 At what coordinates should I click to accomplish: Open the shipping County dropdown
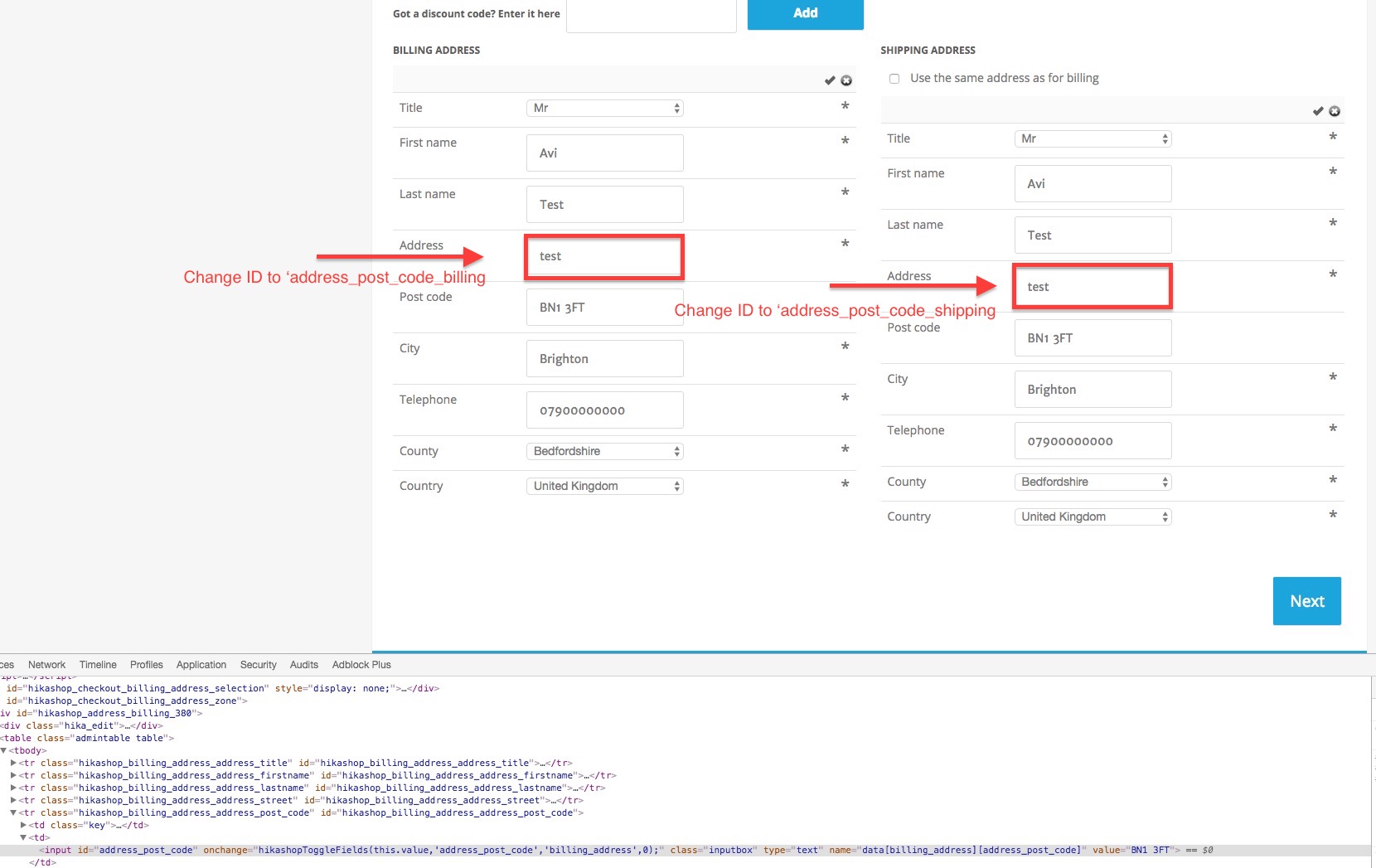tap(1093, 482)
